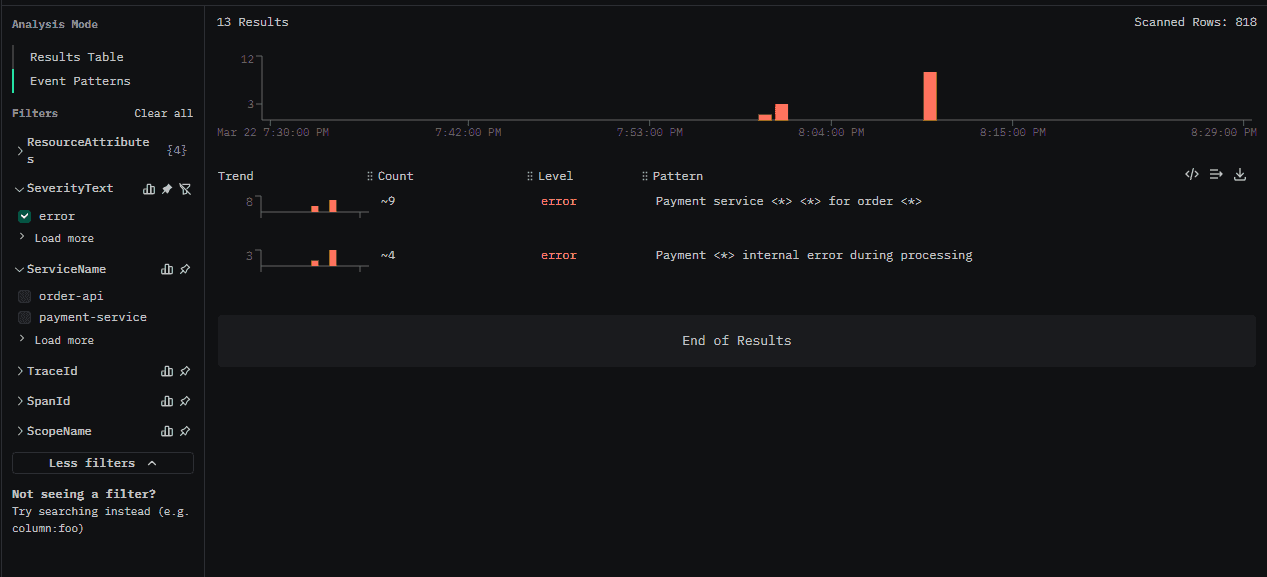Download pattern results as file
Viewport: 1267px width, 577px height.
tap(1240, 174)
